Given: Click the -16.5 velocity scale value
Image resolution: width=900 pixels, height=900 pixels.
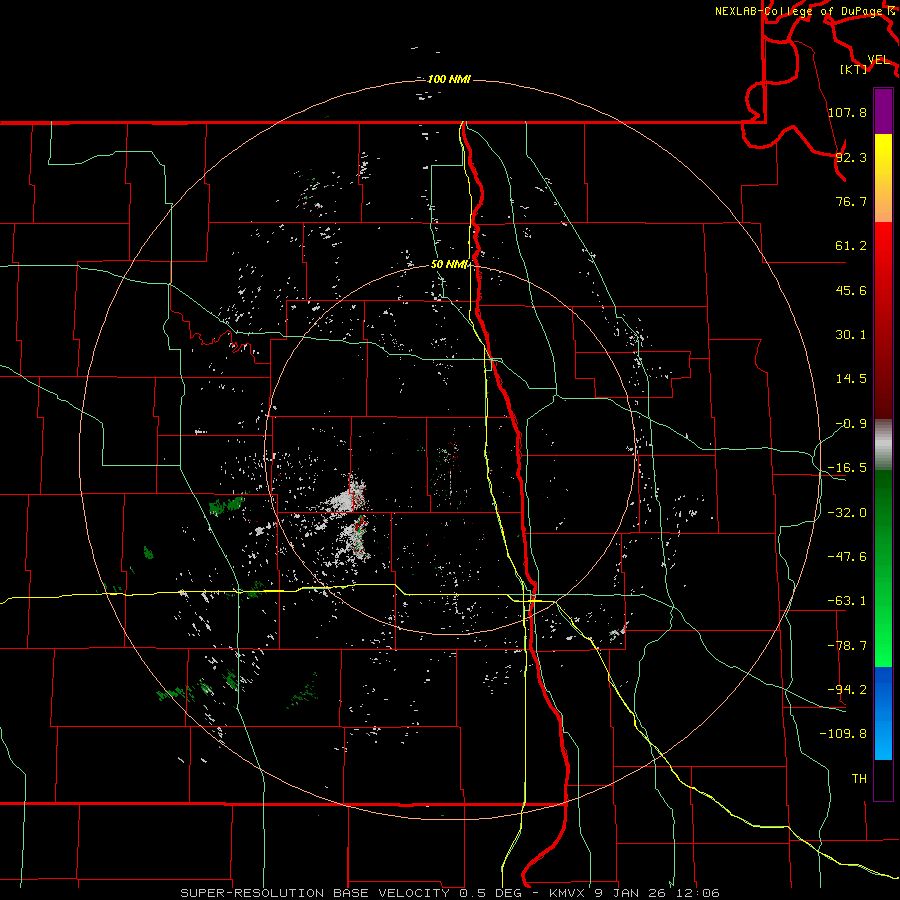Looking at the screenshot, I should click(x=847, y=468).
